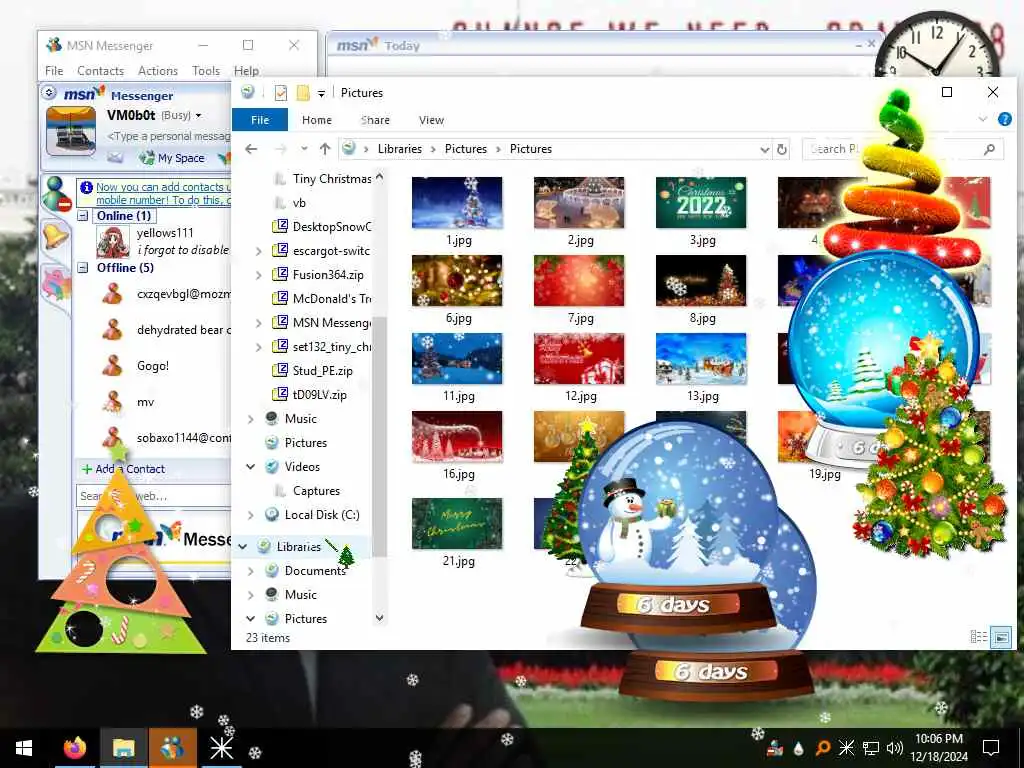
Task: Open File Explorer taskbar icon
Action: point(123,748)
